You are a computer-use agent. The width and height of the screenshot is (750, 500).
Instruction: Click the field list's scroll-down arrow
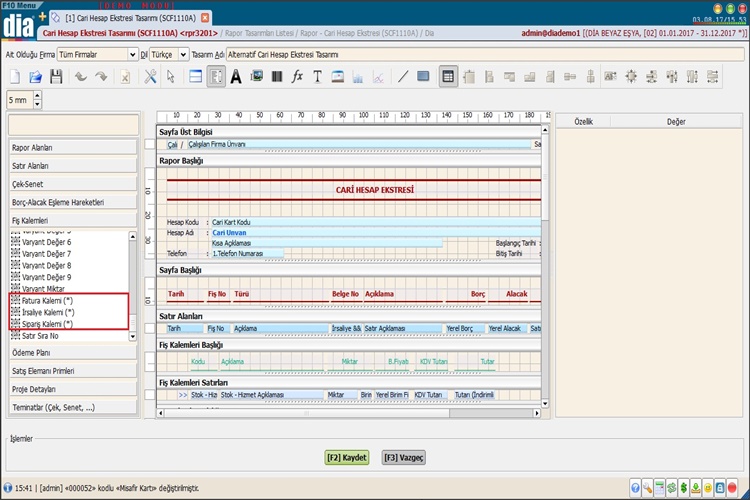click(x=132, y=337)
